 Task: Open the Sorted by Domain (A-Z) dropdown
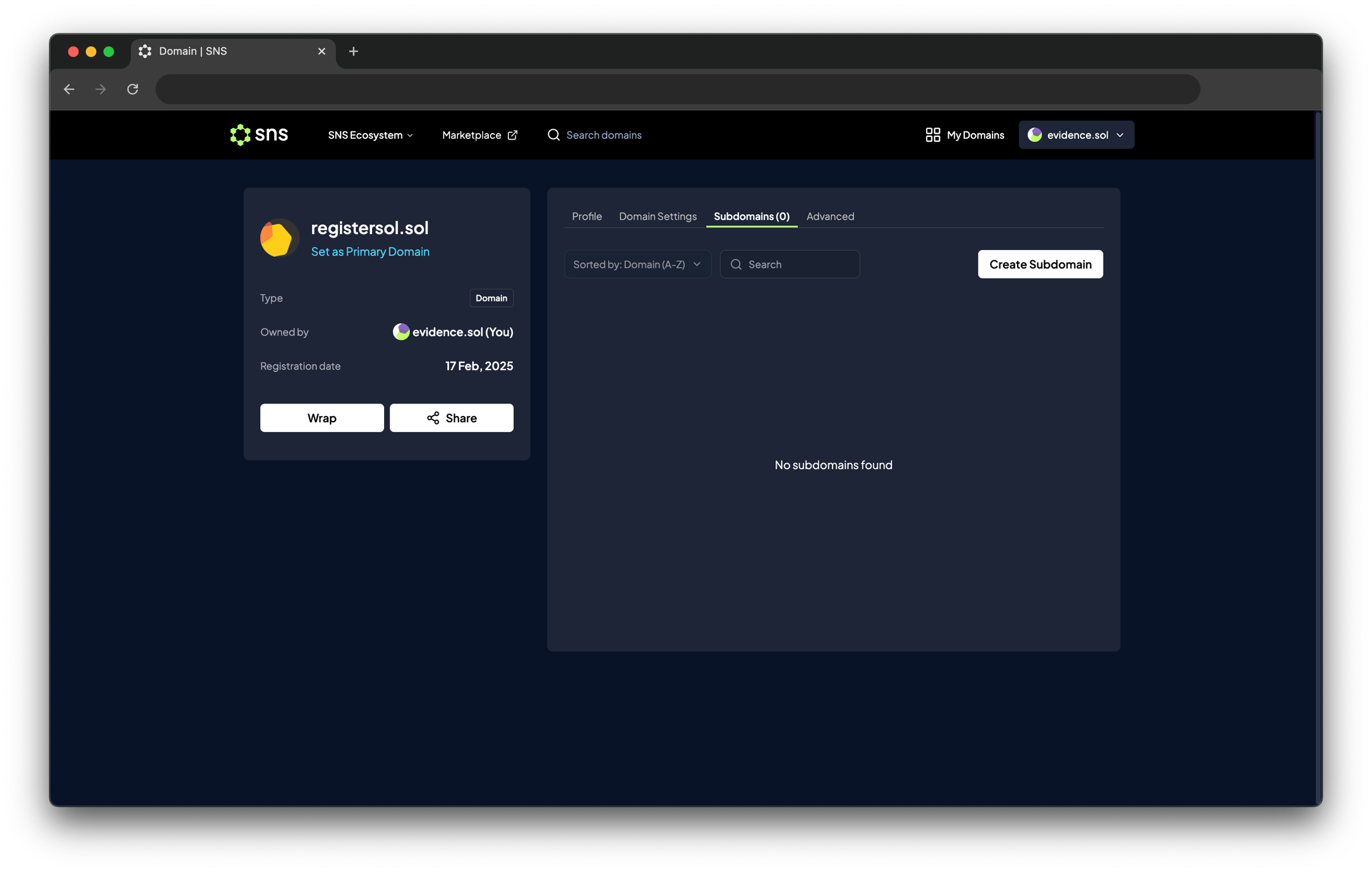coord(637,264)
